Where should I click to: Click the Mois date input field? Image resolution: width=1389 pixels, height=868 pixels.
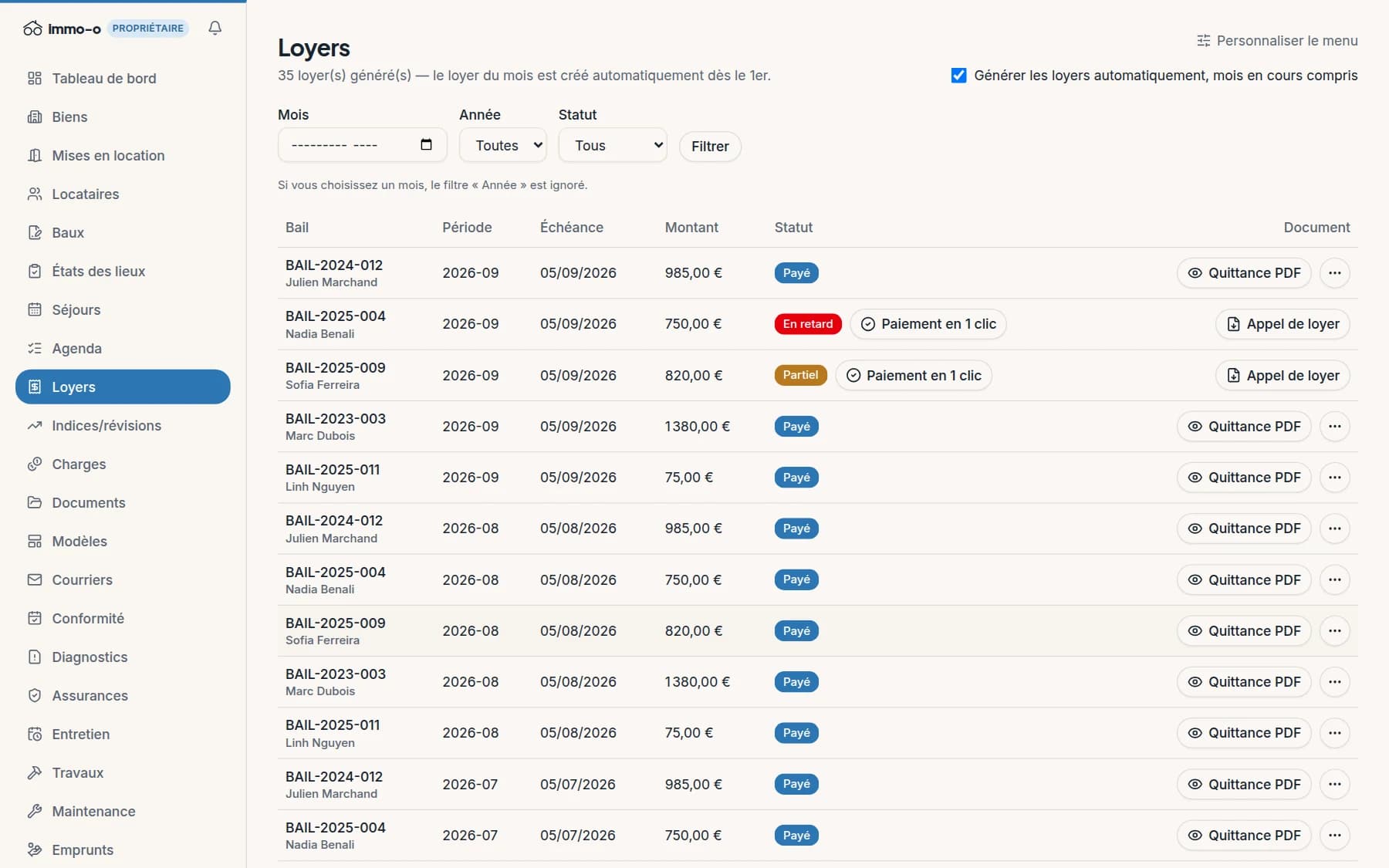tap(362, 145)
